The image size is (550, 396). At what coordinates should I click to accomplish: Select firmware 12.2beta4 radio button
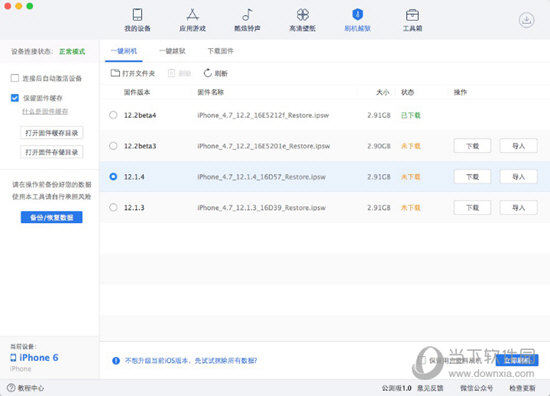(113, 115)
